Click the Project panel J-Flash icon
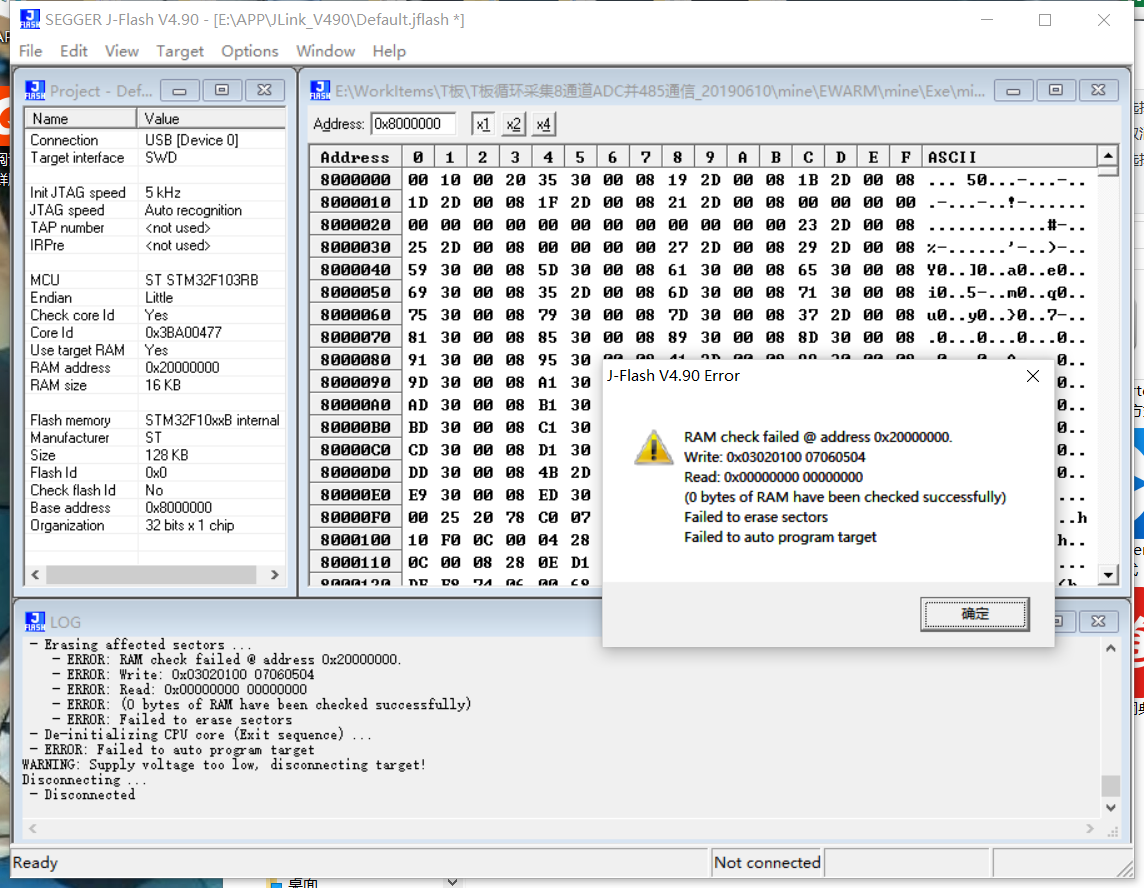 tap(35, 90)
